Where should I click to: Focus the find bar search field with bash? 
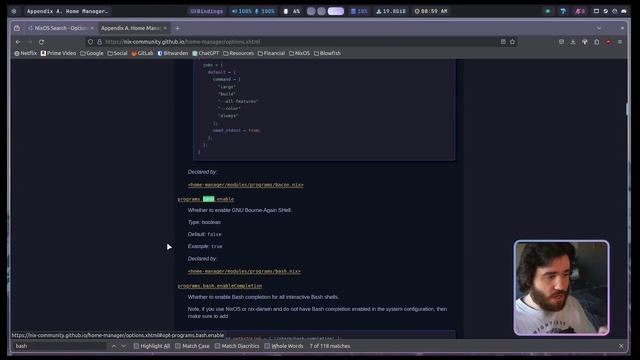pos(60,346)
